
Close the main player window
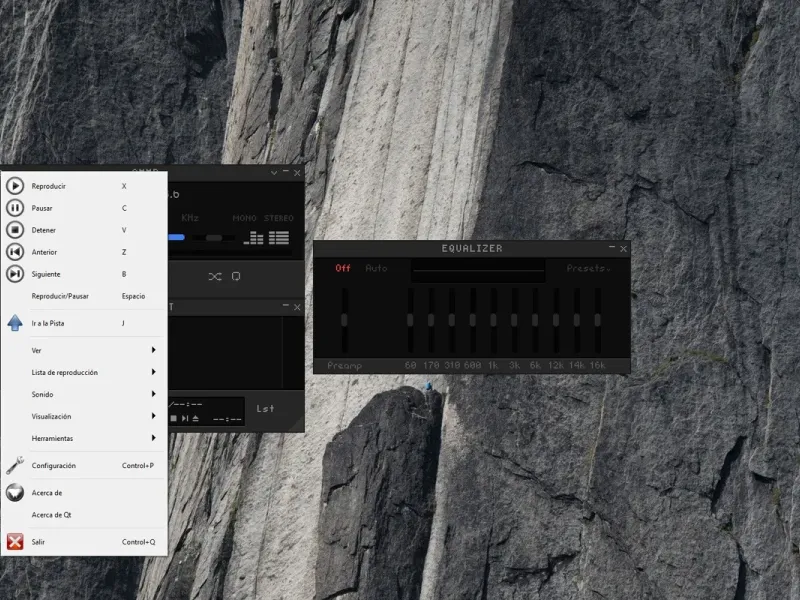[x=297, y=173]
